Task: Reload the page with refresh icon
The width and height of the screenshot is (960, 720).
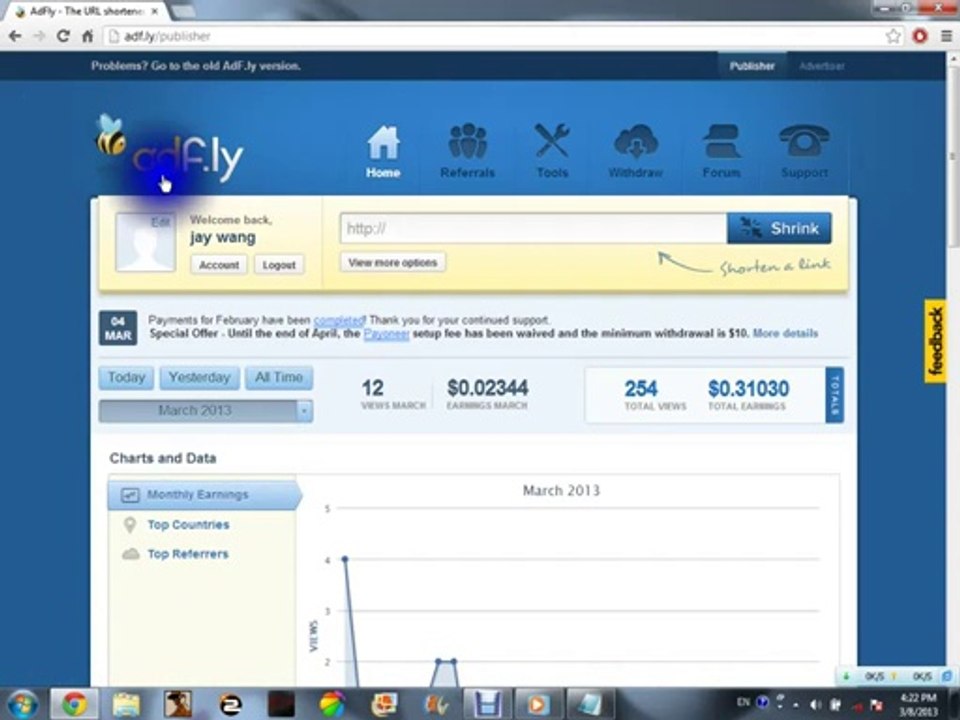Action: pyautogui.click(x=63, y=36)
